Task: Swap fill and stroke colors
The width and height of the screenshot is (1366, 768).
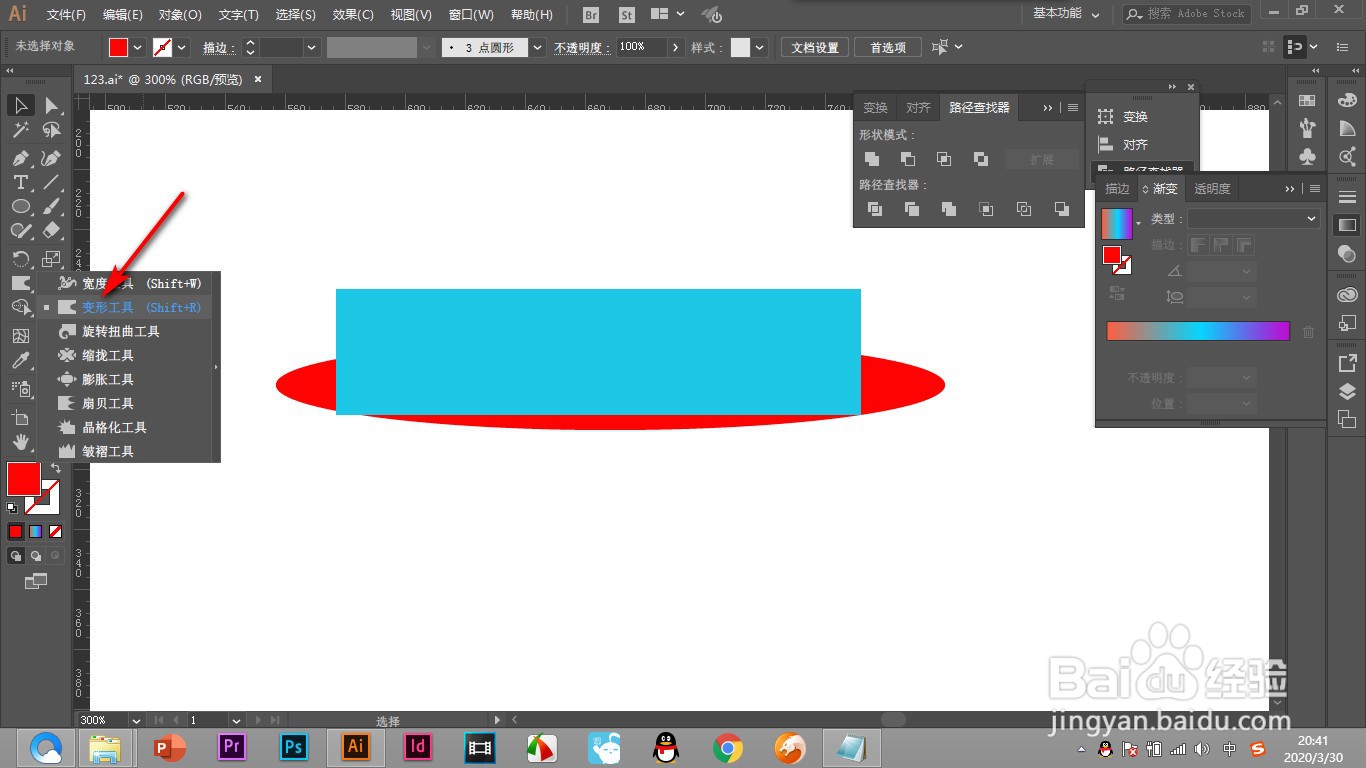Action: pos(55,468)
